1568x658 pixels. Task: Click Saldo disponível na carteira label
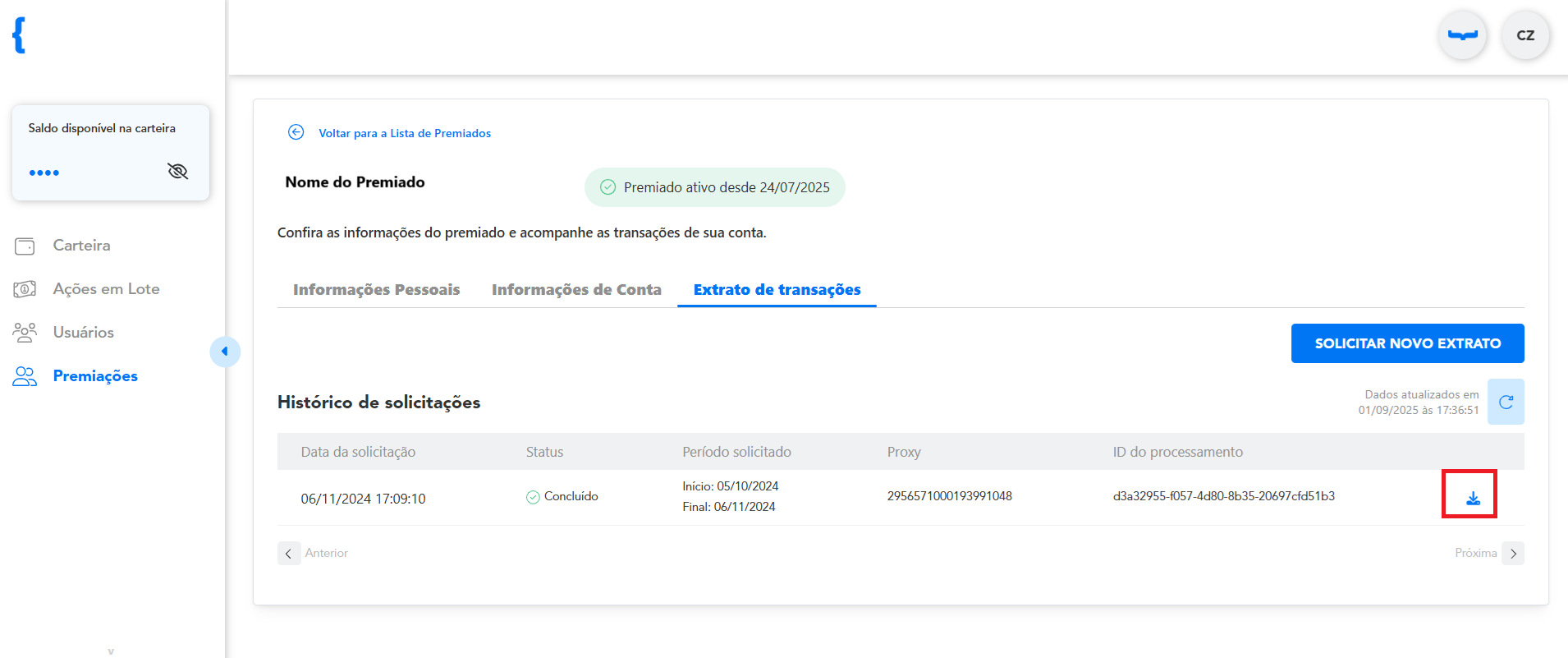coord(102,128)
